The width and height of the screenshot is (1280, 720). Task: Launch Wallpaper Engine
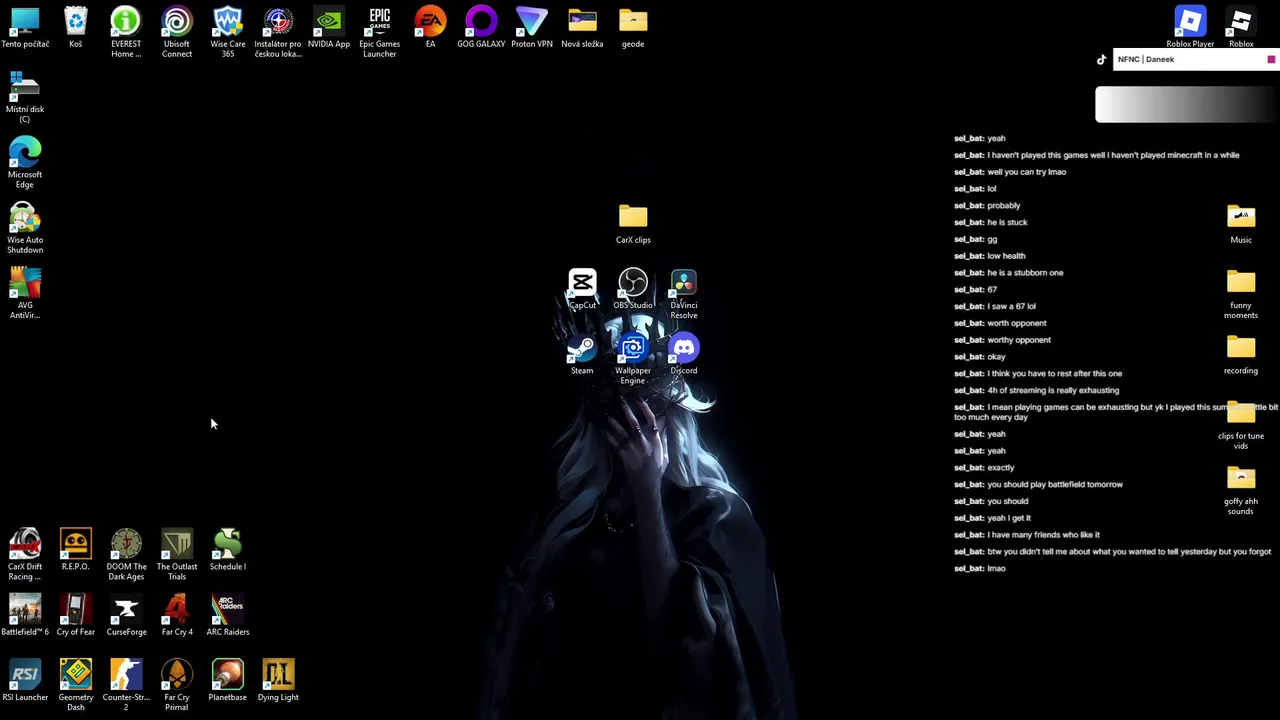pos(633,360)
